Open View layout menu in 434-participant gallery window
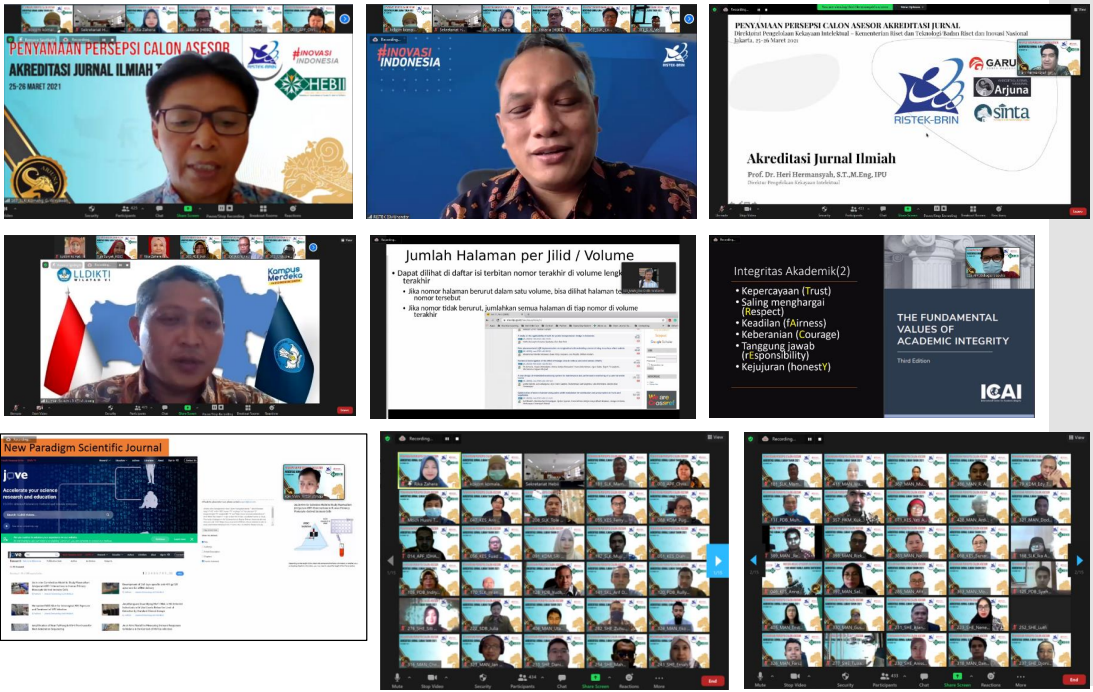Image resolution: width=1093 pixels, height=692 pixels. [x=715, y=438]
